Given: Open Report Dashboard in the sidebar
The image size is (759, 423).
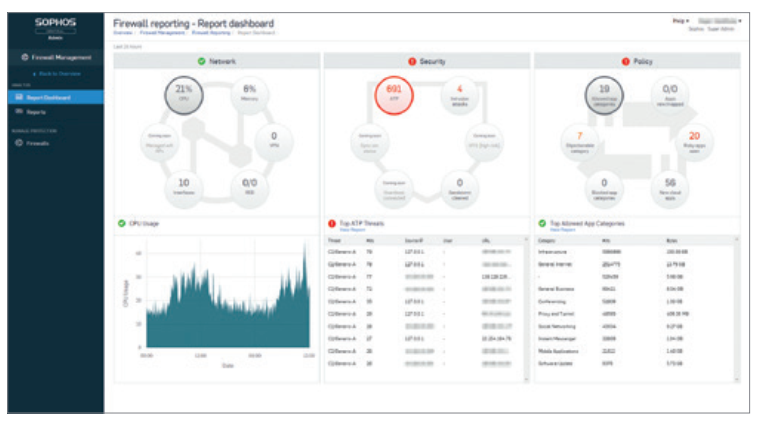Looking at the screenshot, I should [55, 97].
